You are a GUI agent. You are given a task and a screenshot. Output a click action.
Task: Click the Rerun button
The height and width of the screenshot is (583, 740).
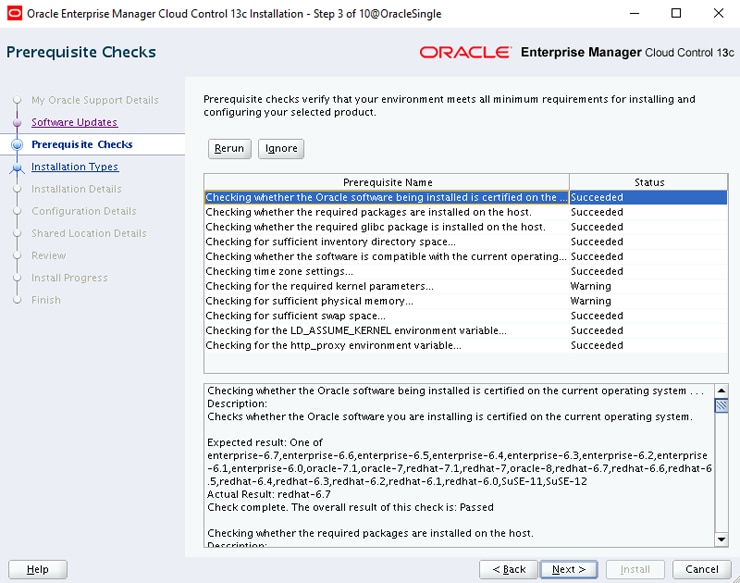229,149
